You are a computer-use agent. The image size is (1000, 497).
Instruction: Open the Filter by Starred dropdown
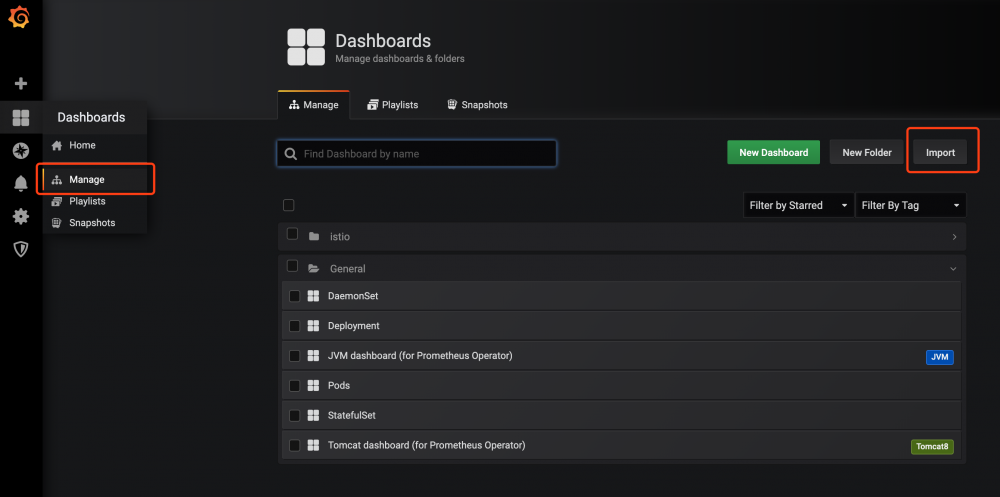[798, 206]
